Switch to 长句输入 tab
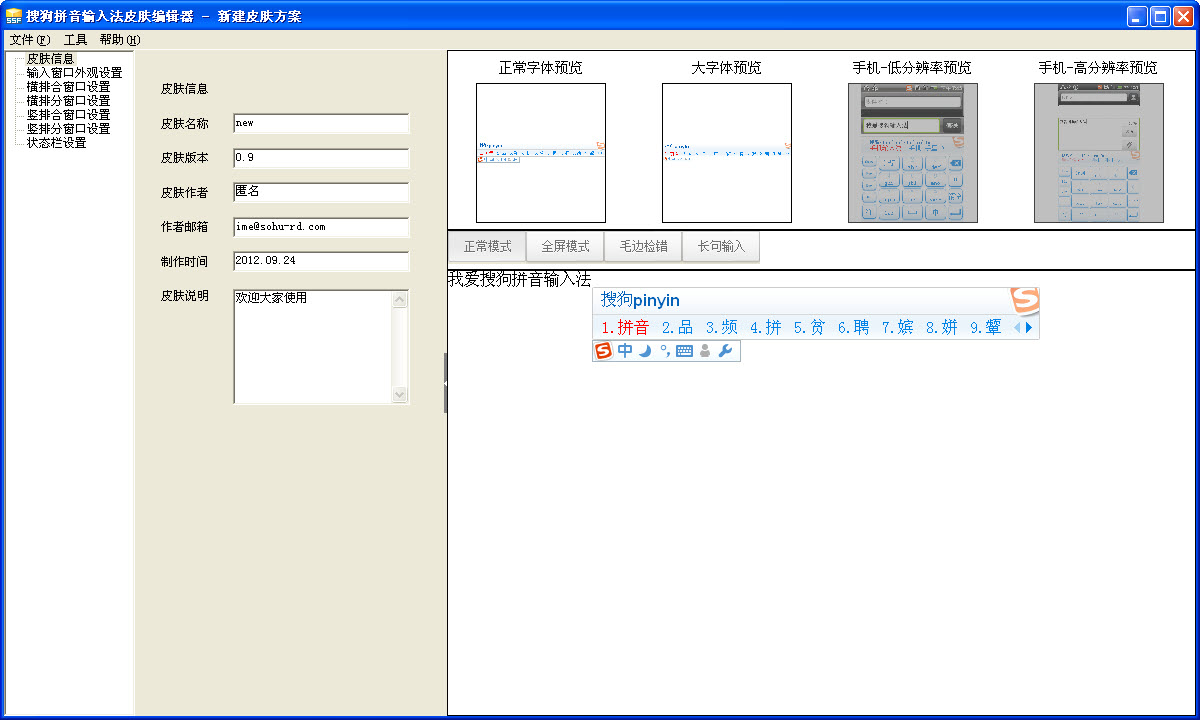 pyautogui.click(x=720, y=246)
